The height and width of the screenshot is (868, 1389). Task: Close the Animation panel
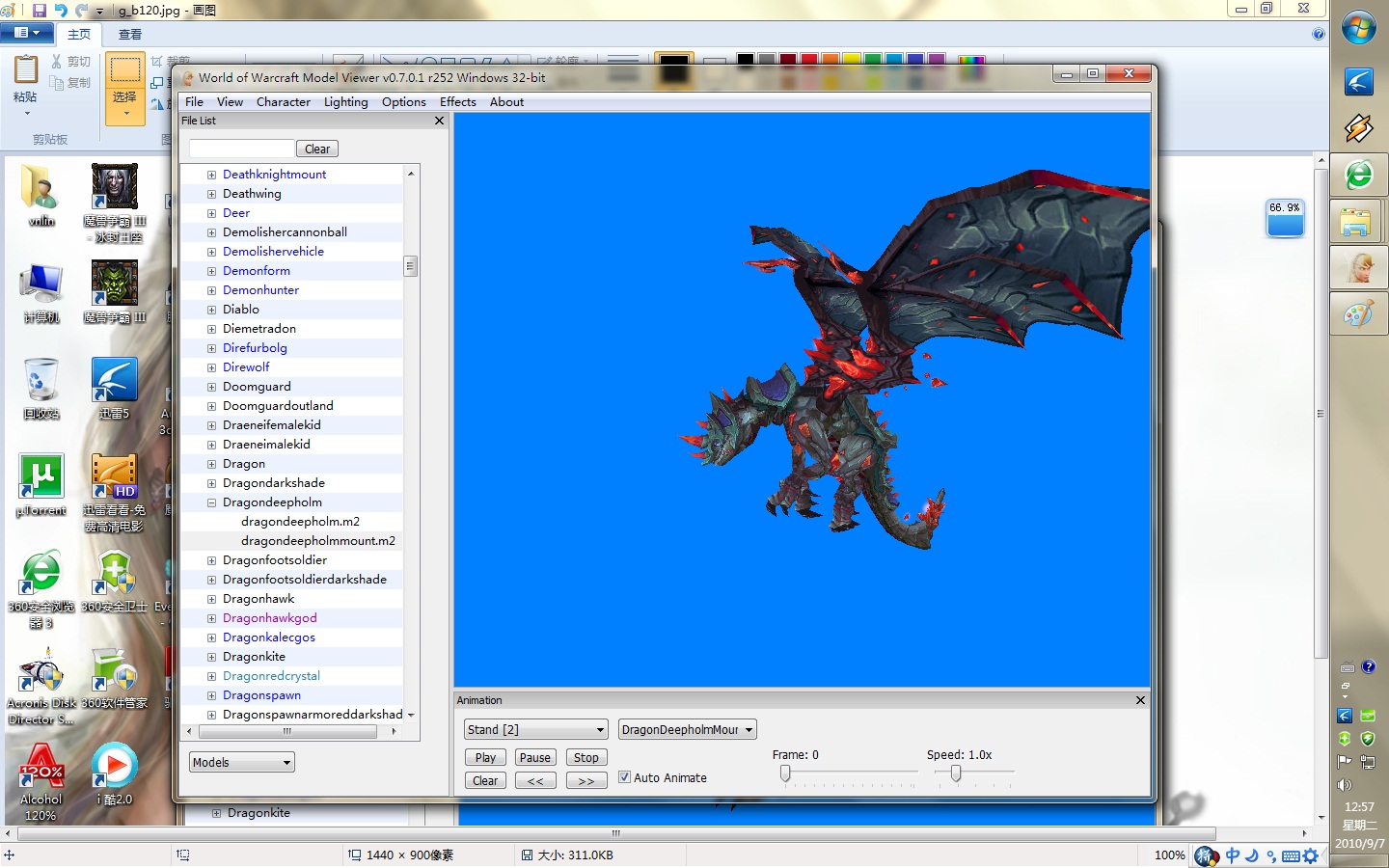pyautogui.click(x=1140, y=700)
